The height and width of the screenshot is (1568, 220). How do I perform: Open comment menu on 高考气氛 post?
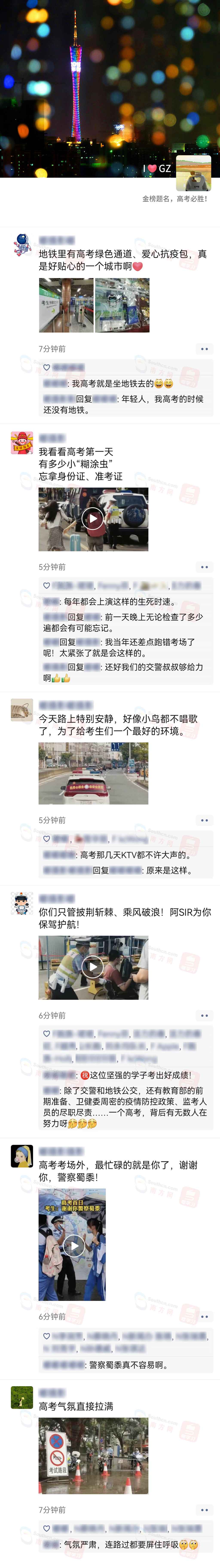coord(204,1510)
